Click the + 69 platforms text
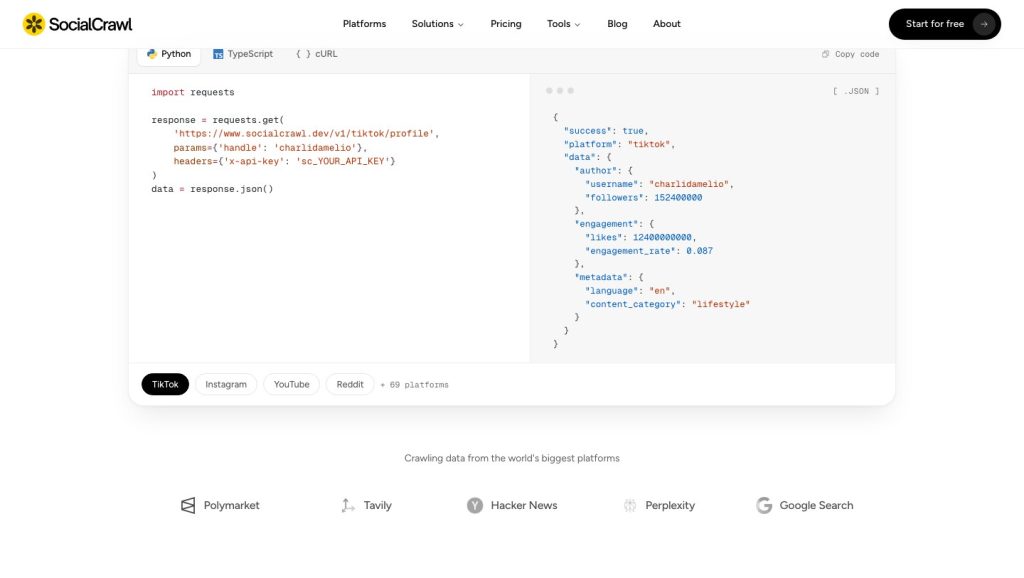The image size is (1024, 578). (x=414, y=385)
